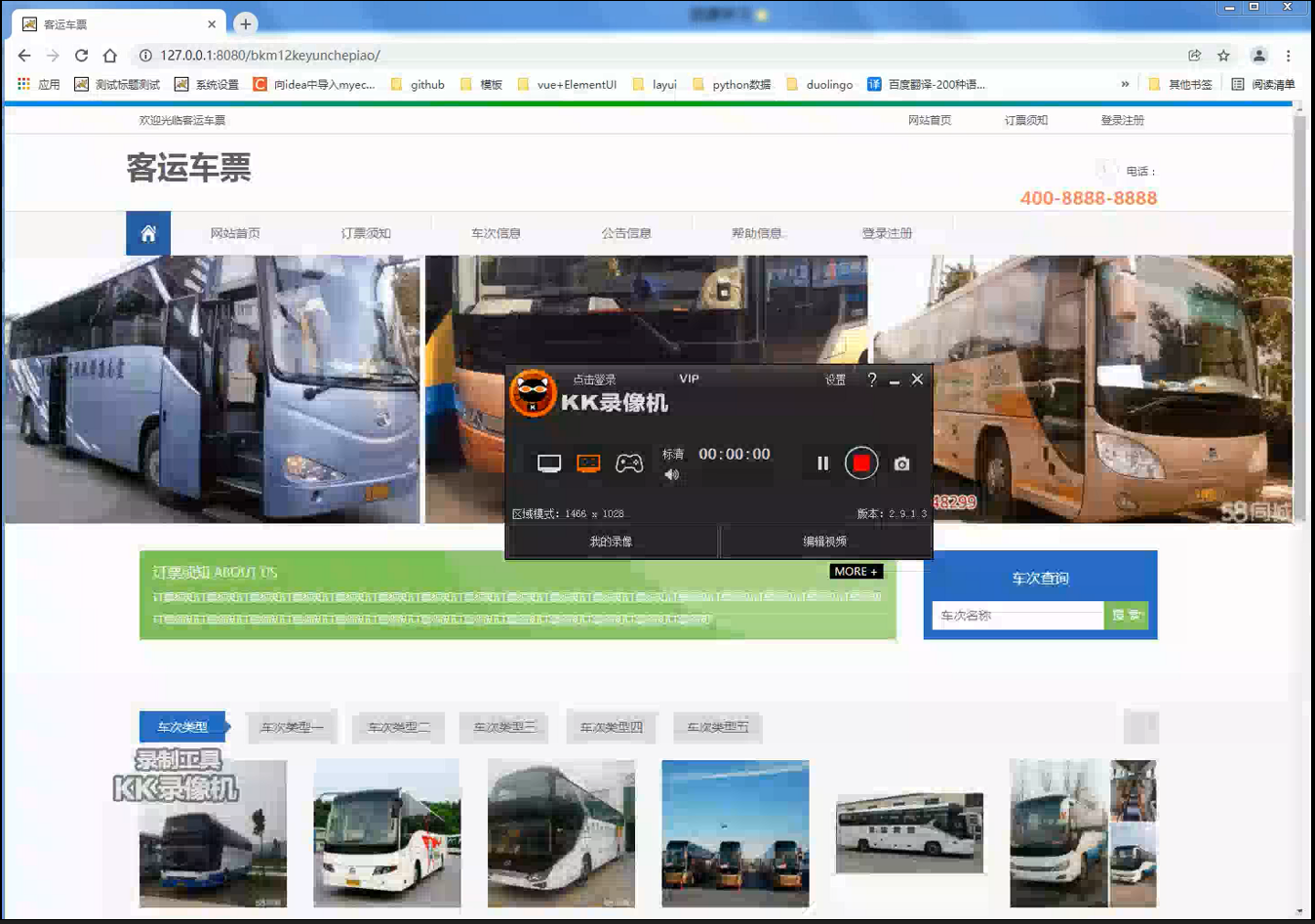
Task: Open the white bus with red stripe thumbnail
Action: point(387,834)
